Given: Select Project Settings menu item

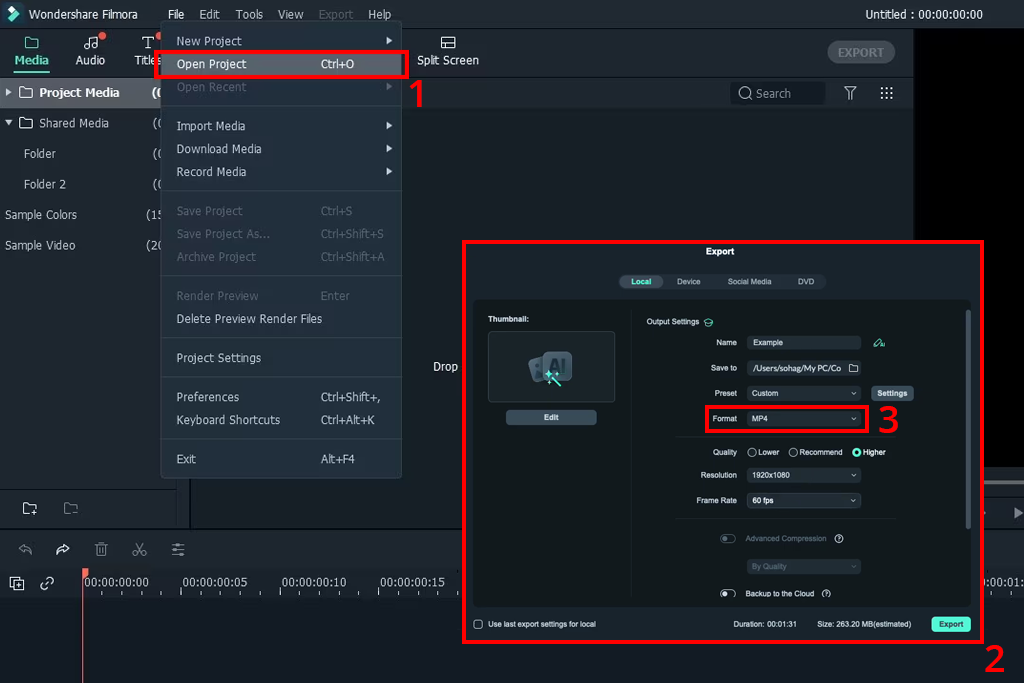Looking at the screenshot, I should [281, 358].
